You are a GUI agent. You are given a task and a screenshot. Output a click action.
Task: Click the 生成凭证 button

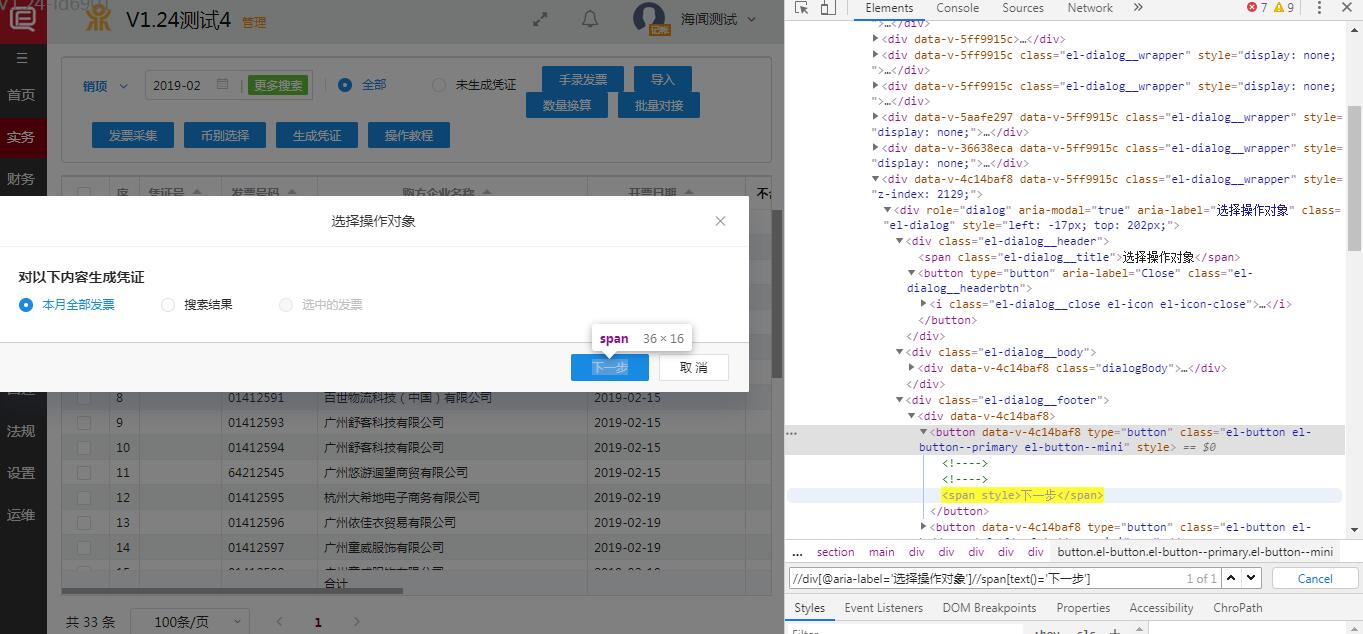tap(317, 135)
